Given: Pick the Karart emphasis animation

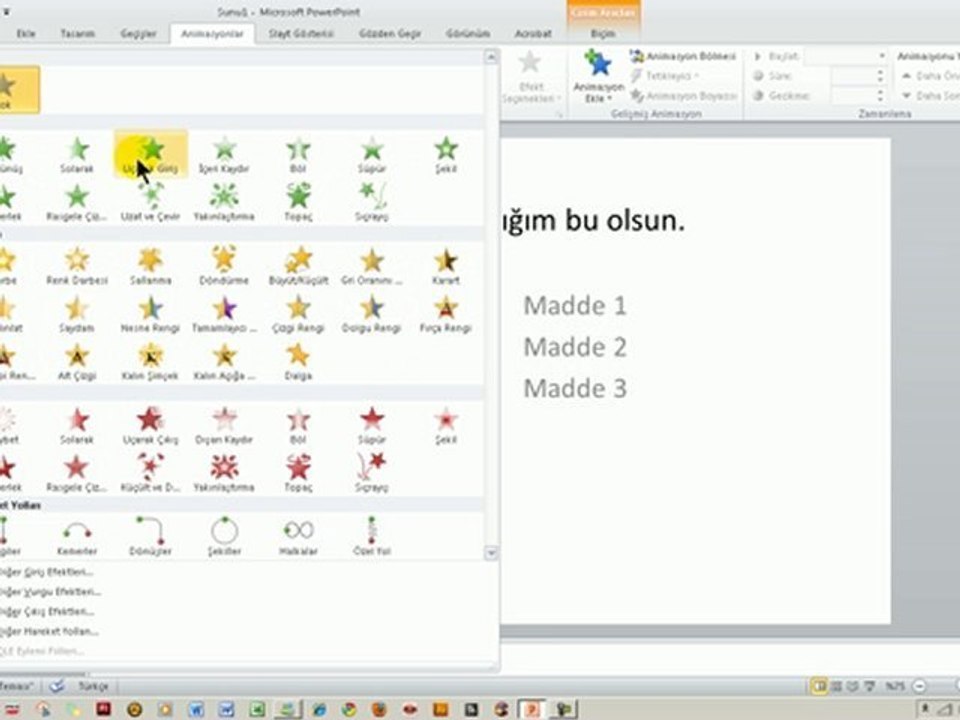Looking at the screenshot, I should [446, 266].
